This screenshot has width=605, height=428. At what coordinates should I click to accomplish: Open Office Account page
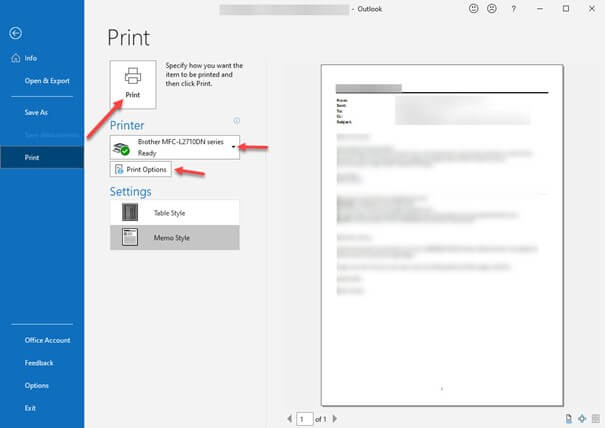coord(47,341)
